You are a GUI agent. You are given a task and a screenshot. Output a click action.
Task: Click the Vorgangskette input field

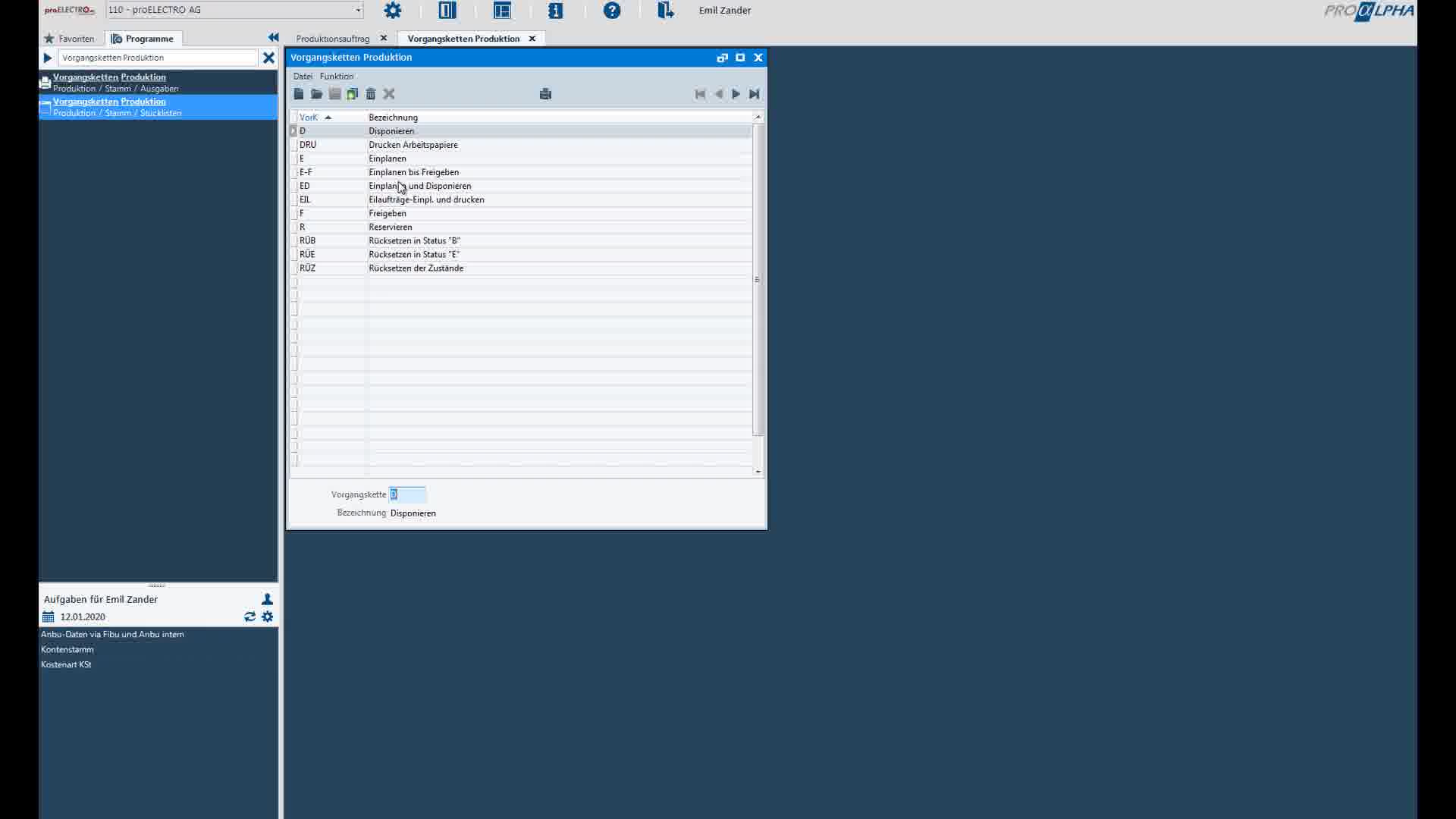[x=407, y=494]
